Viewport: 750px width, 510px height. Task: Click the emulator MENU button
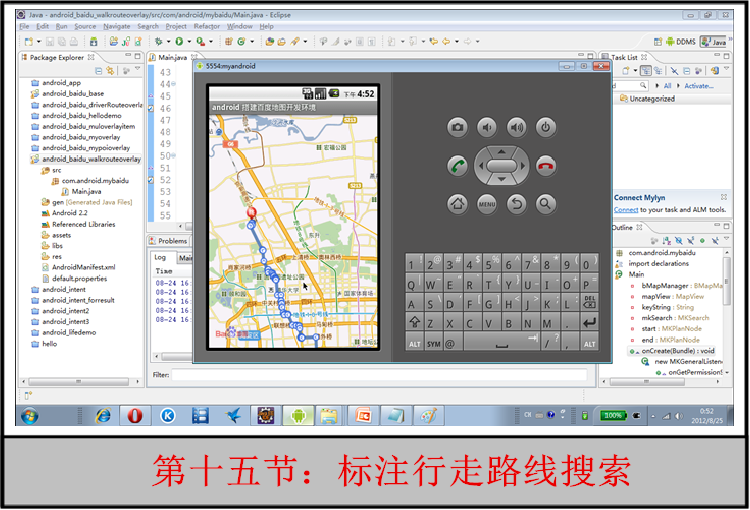(x=487, y=204)
